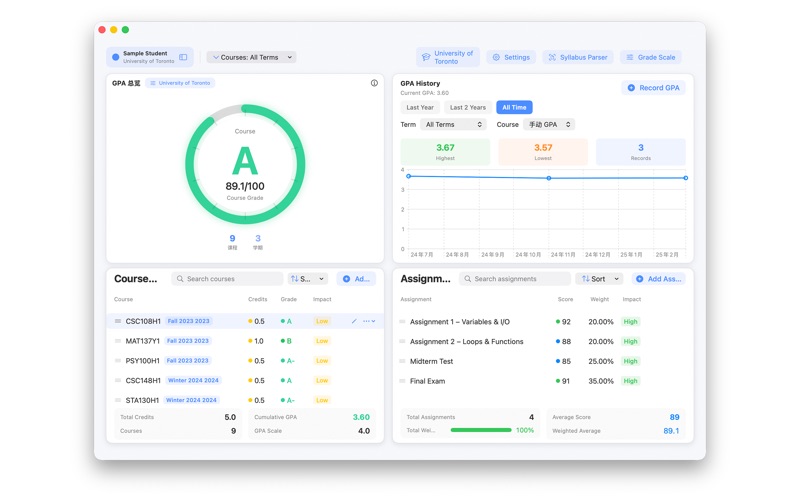Click the magnifier icon in Search courses
This screenshot has height=500, width=800.
click(180, 279)
